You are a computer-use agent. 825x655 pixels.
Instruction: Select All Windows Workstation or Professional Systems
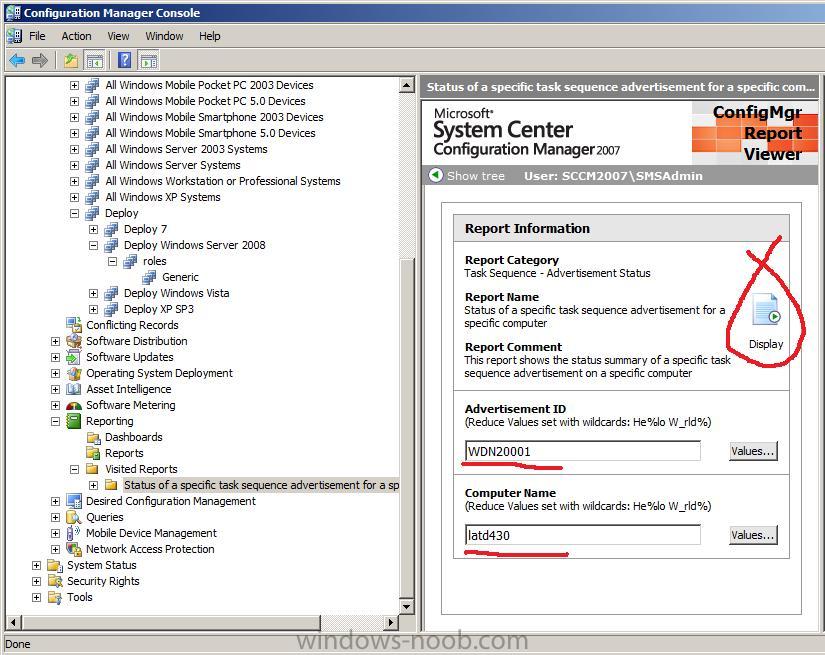pos(223,181)
